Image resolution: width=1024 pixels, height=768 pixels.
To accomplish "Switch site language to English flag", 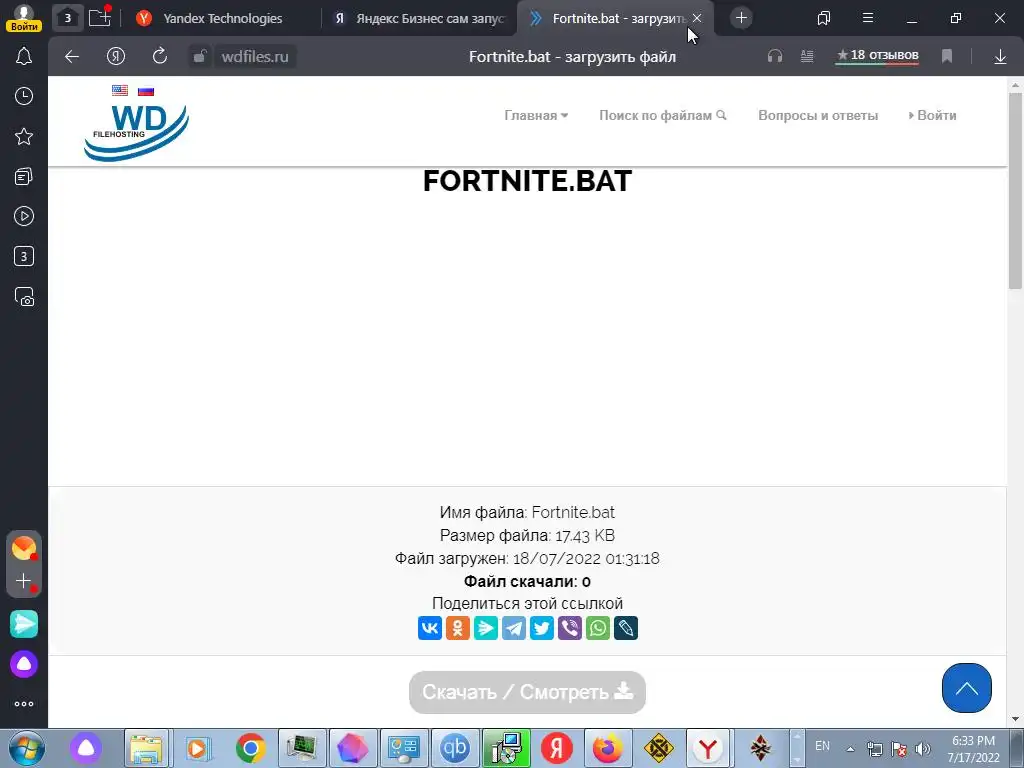I will [120, 90].
